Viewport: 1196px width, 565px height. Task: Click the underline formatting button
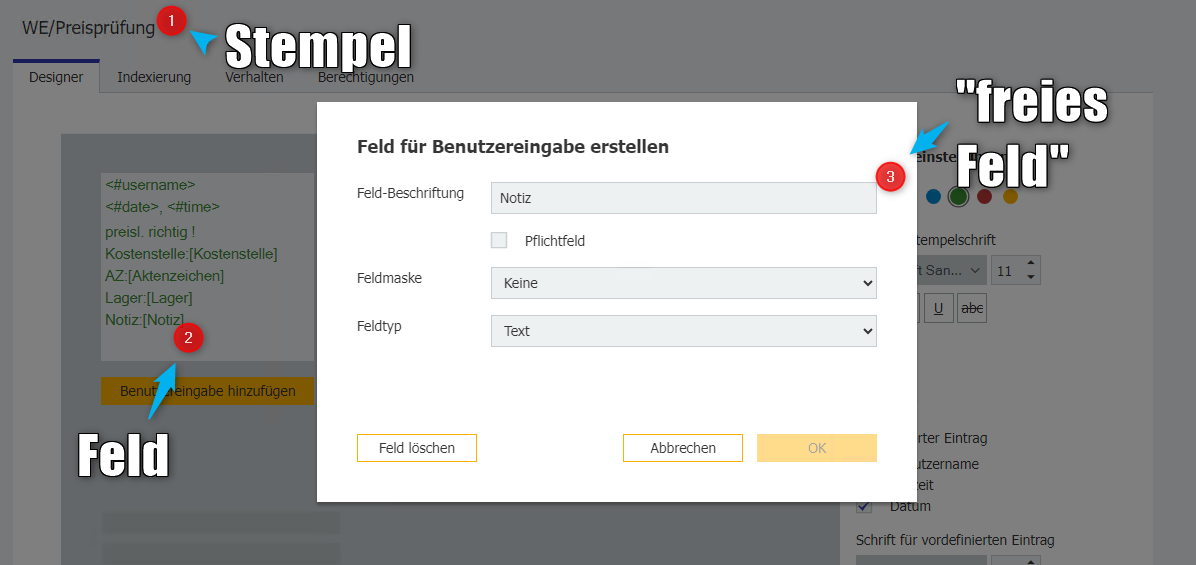pos(938,309)
